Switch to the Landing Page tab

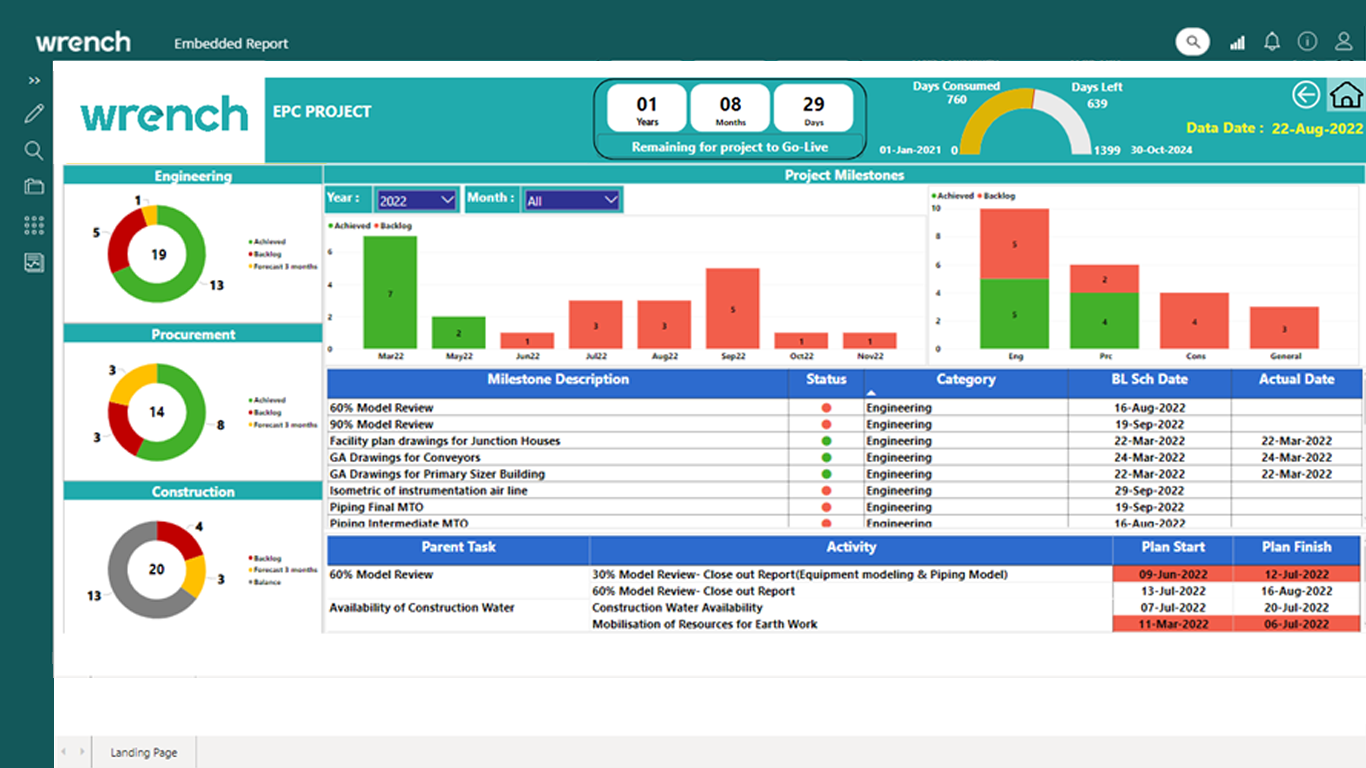click(x=144, y=752)
